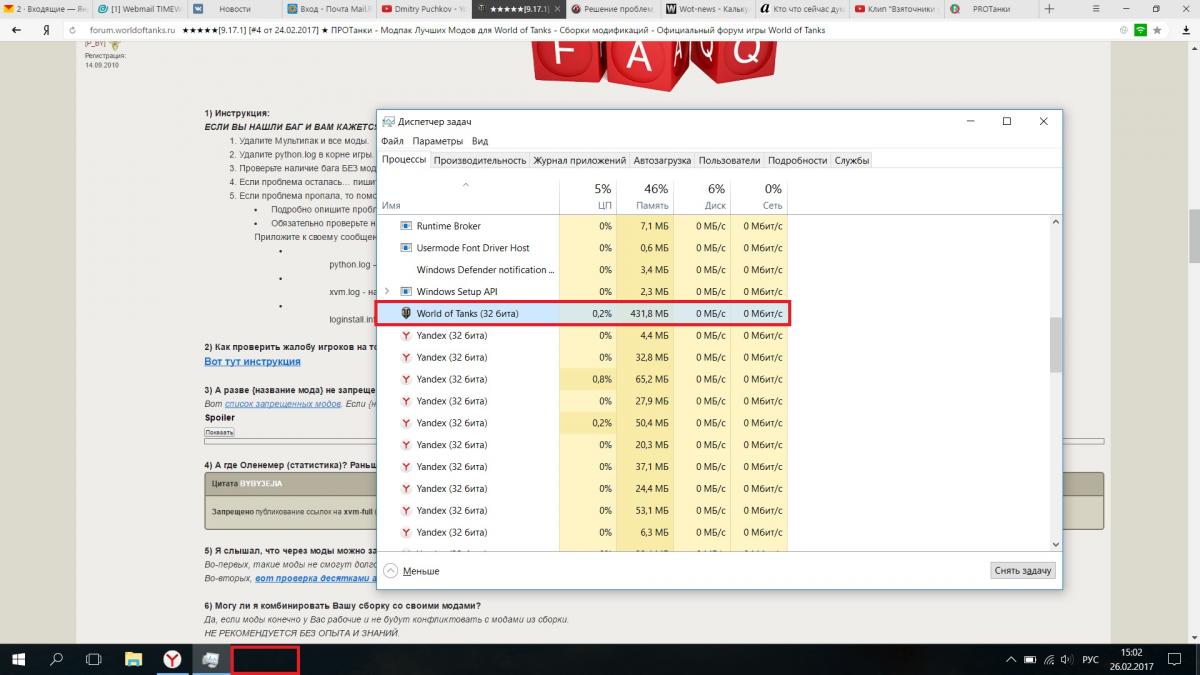
Task: Select the World of Tanks process icon
Action: click(x=406, y=314)
